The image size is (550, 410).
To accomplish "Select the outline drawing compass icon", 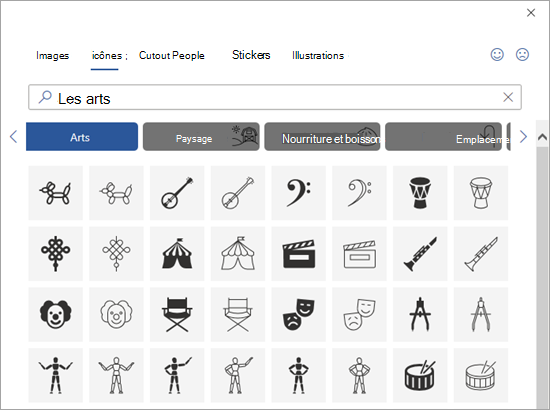I will click(x=481, y=314).
